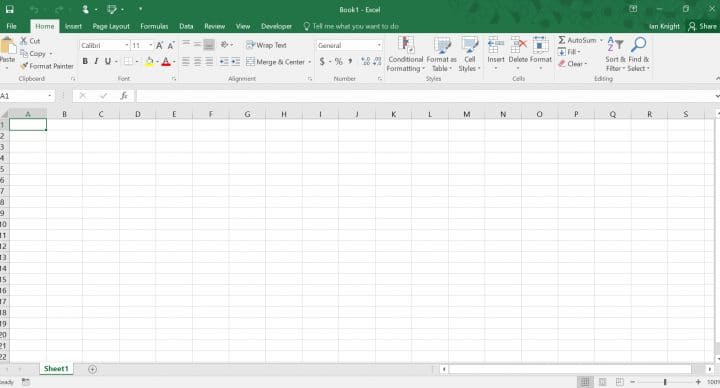The width and height of the screenshot is (720, 388).
Task: Add a new sheet with plus icon
Action: [92, 369]
